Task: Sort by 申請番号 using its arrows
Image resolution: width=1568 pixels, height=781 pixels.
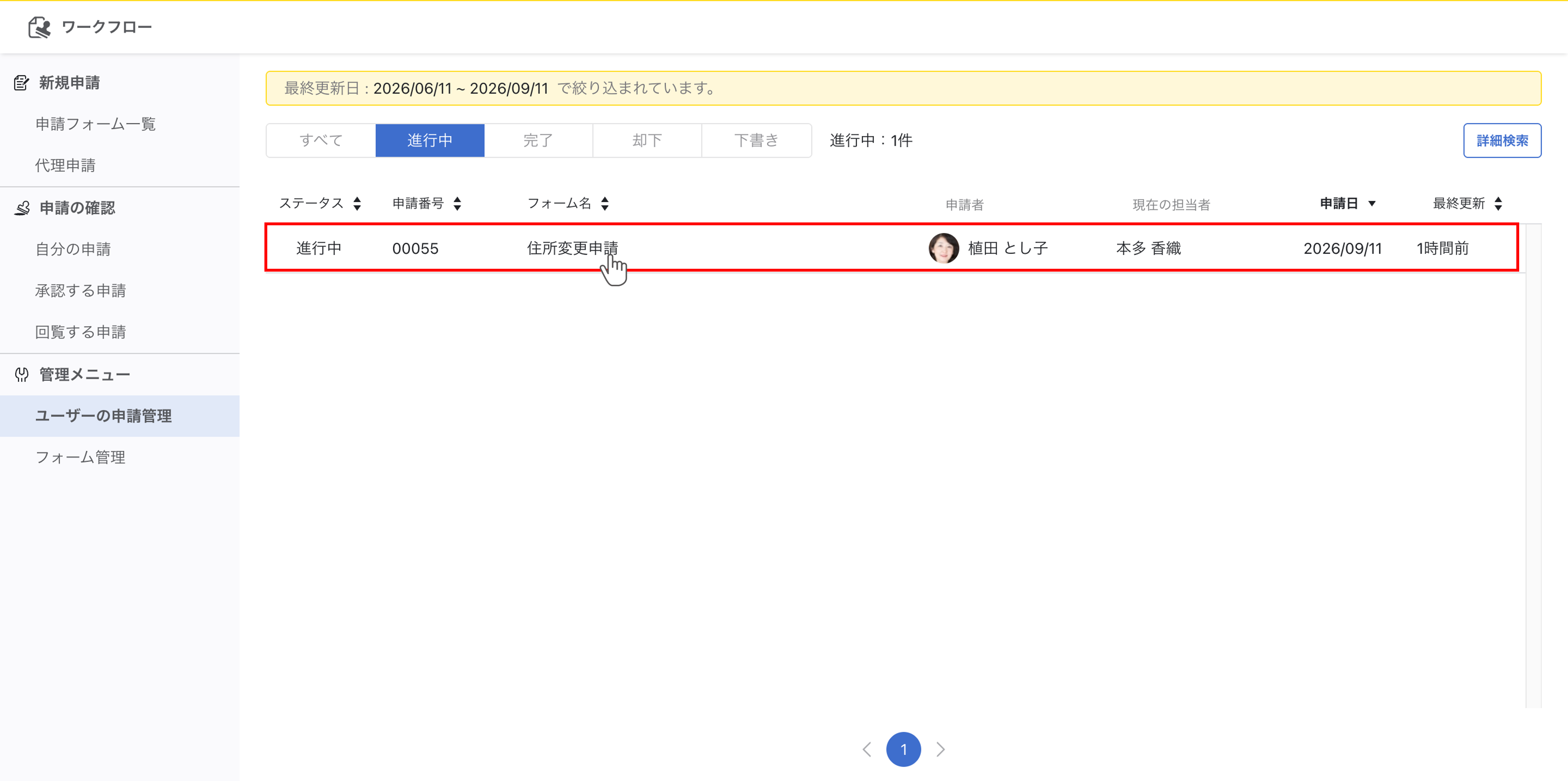Action: 457,203
